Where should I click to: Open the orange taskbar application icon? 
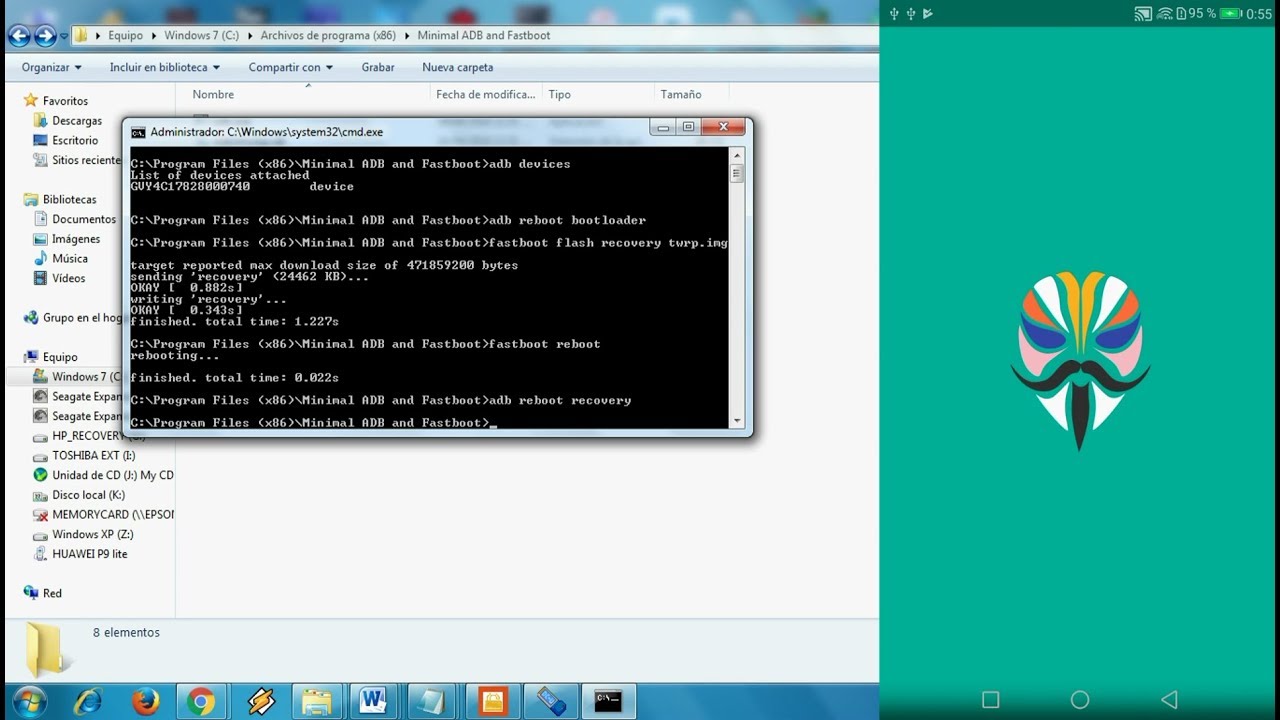(x=492, y=702)
